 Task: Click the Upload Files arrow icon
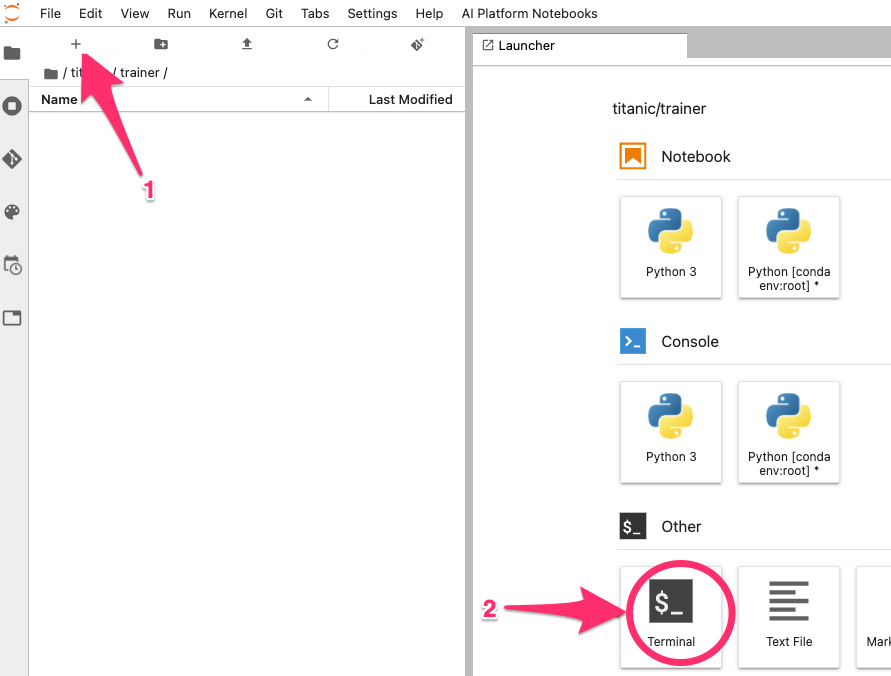point(247,44)
